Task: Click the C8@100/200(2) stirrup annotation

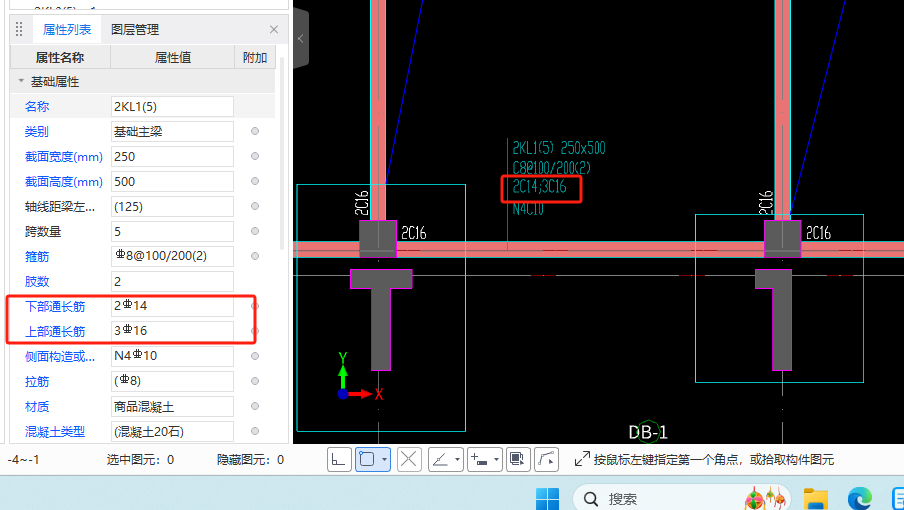Action: 552,168
